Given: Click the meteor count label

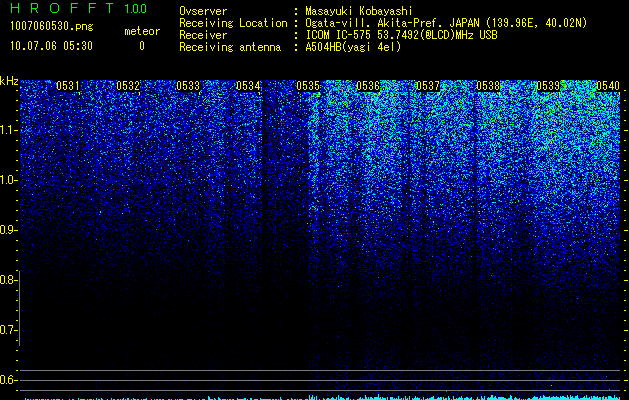Looking at the screenshot, I should [142, 31].
